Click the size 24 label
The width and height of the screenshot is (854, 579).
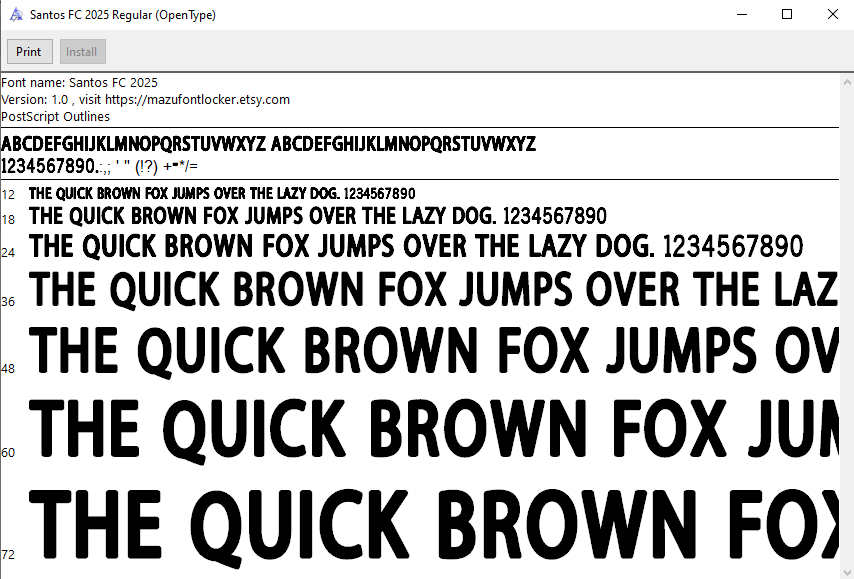click(x=8, y=252)
